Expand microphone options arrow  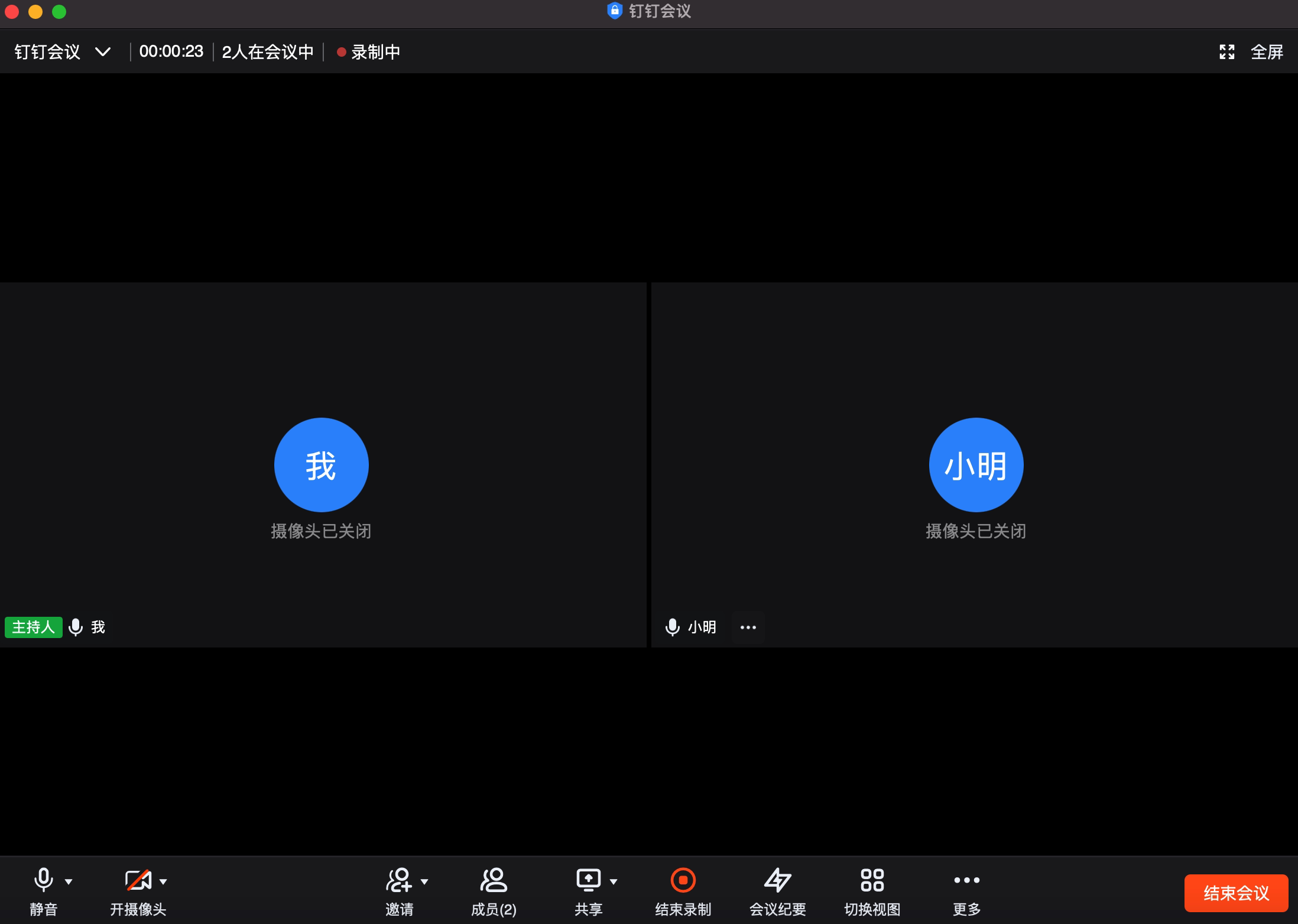(69, 881)
